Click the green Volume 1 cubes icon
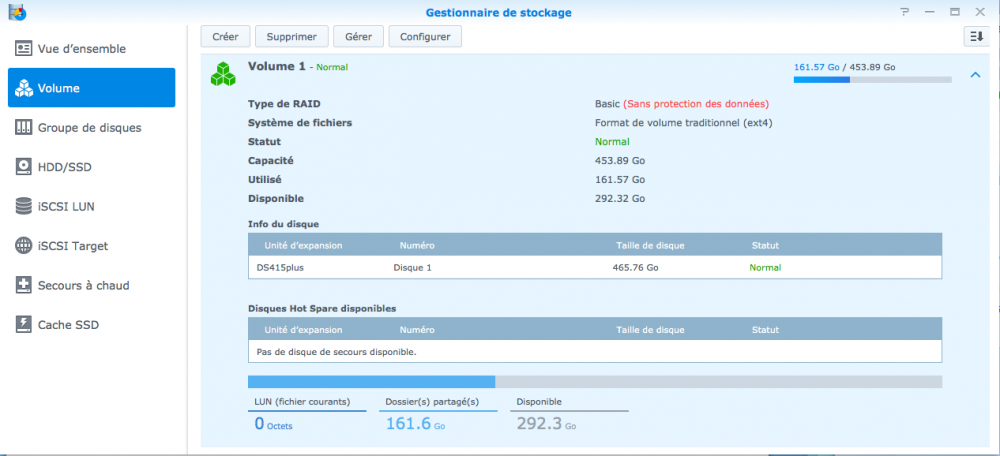 223,74
